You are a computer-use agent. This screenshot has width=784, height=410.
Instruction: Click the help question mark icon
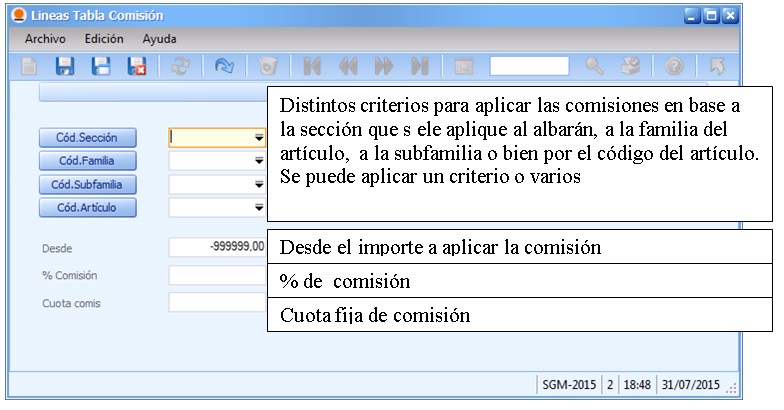point(674,67)
